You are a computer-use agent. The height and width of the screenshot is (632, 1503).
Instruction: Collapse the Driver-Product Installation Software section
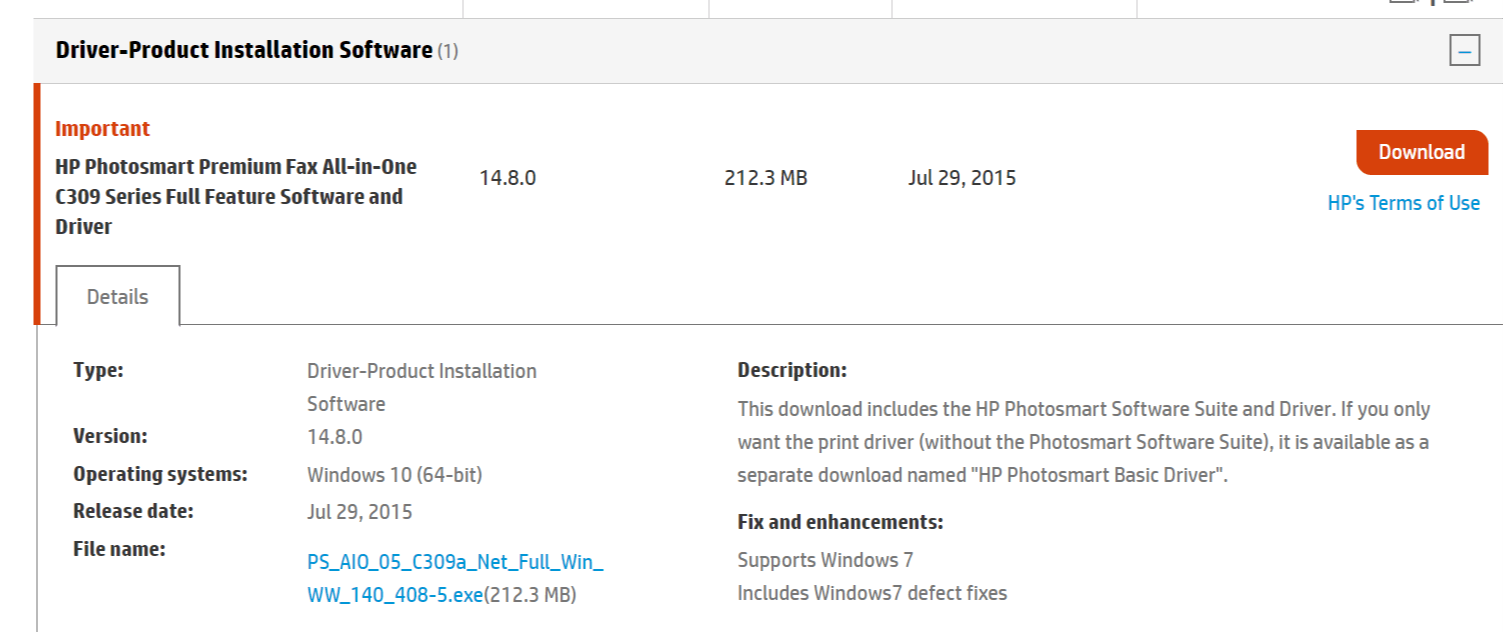tap(1464, 51)
